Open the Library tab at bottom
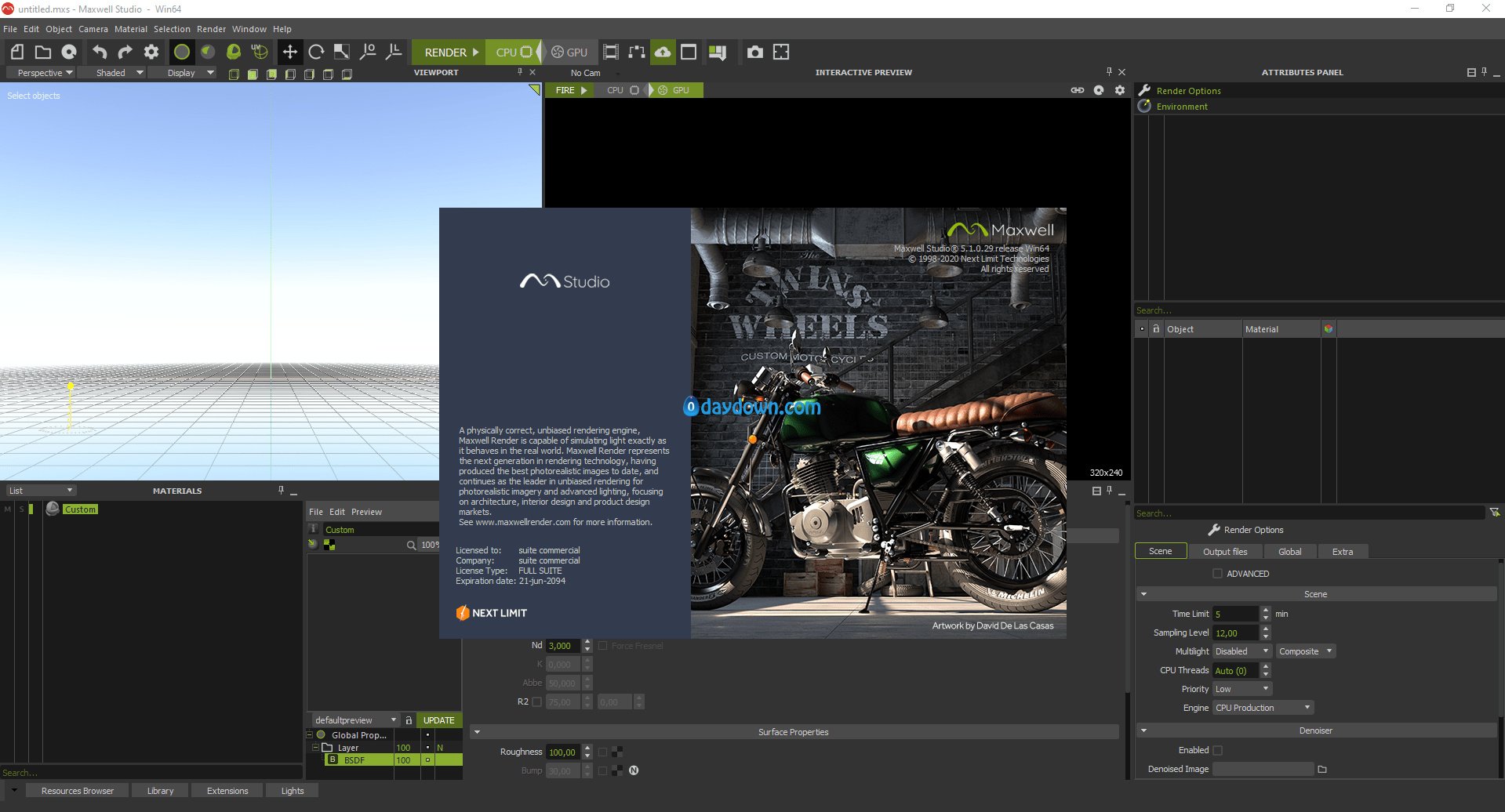The image size is (1505, 812). 160,791
